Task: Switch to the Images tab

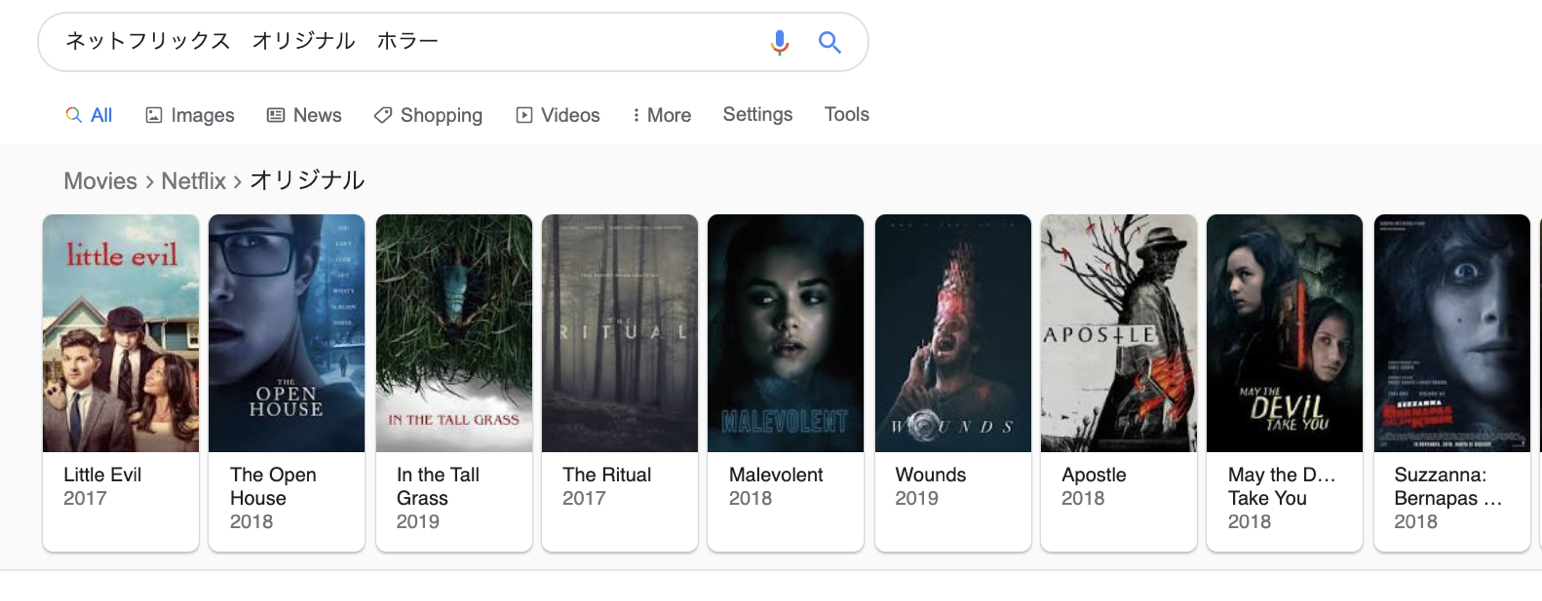Action: (190, 115)
